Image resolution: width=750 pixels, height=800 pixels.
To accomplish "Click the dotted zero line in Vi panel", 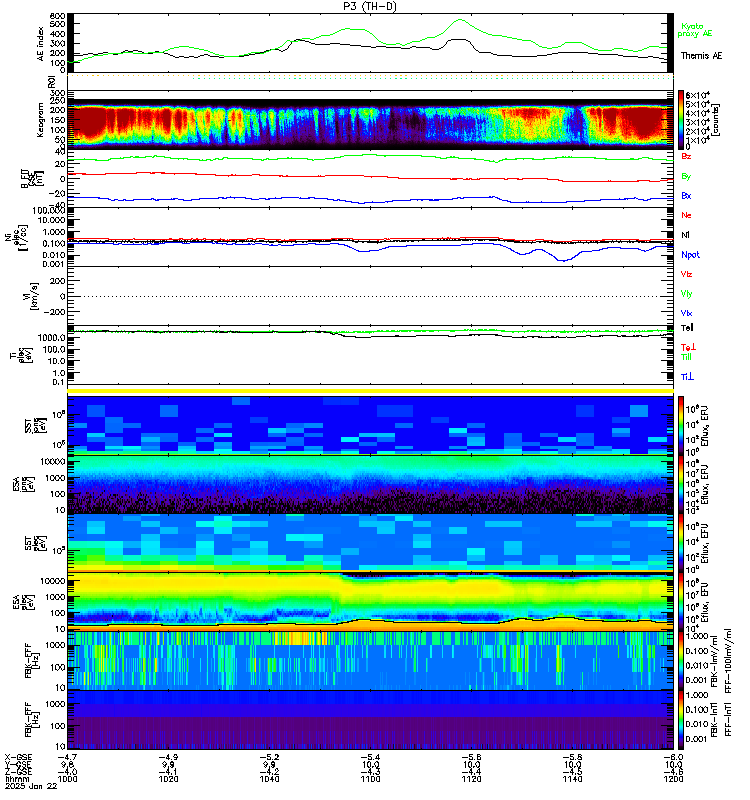I will click(x=370, y=296).
